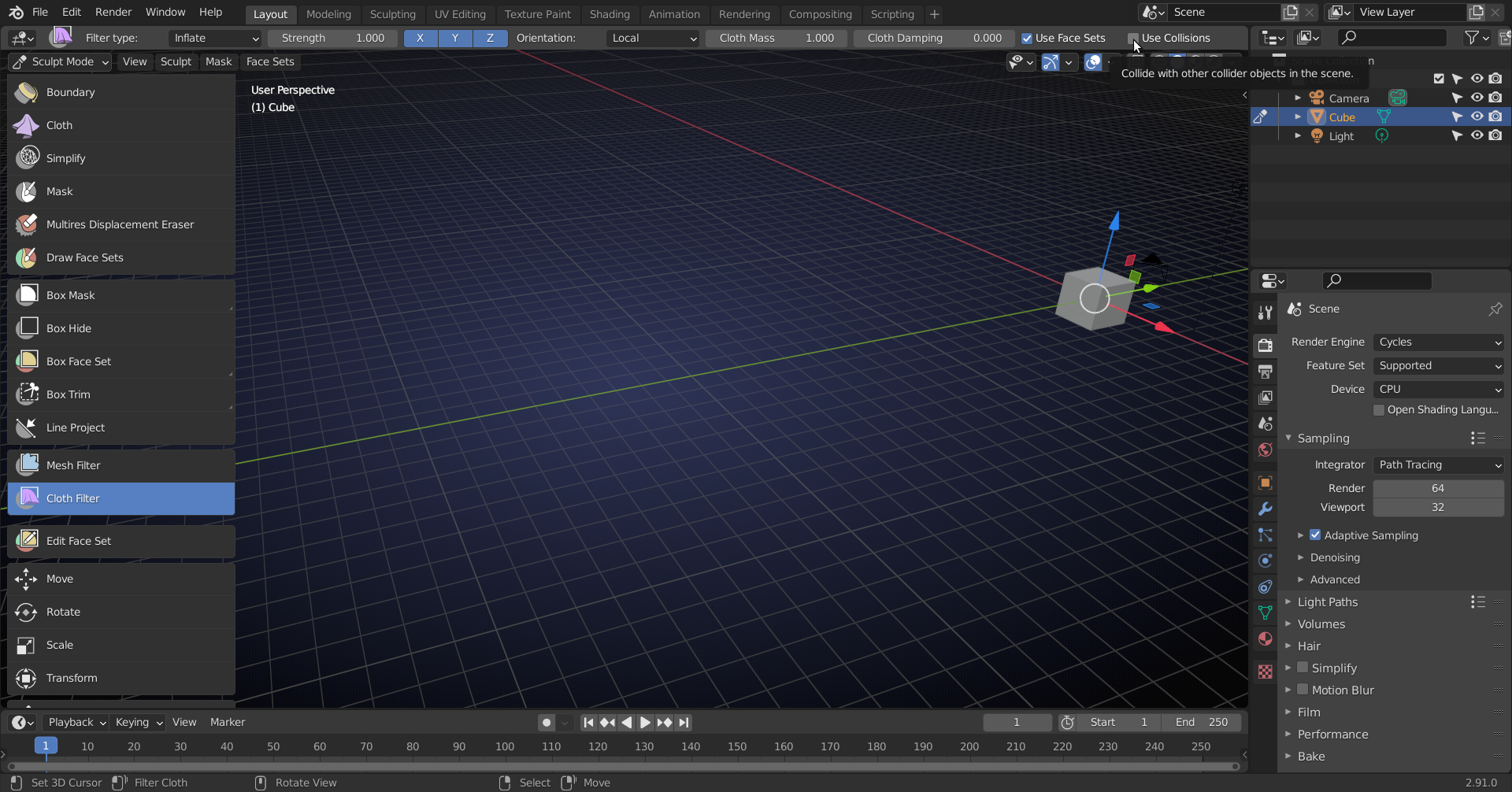Open the Render menu
This screenshot has width=1512, height=792.
pos(113,12)
